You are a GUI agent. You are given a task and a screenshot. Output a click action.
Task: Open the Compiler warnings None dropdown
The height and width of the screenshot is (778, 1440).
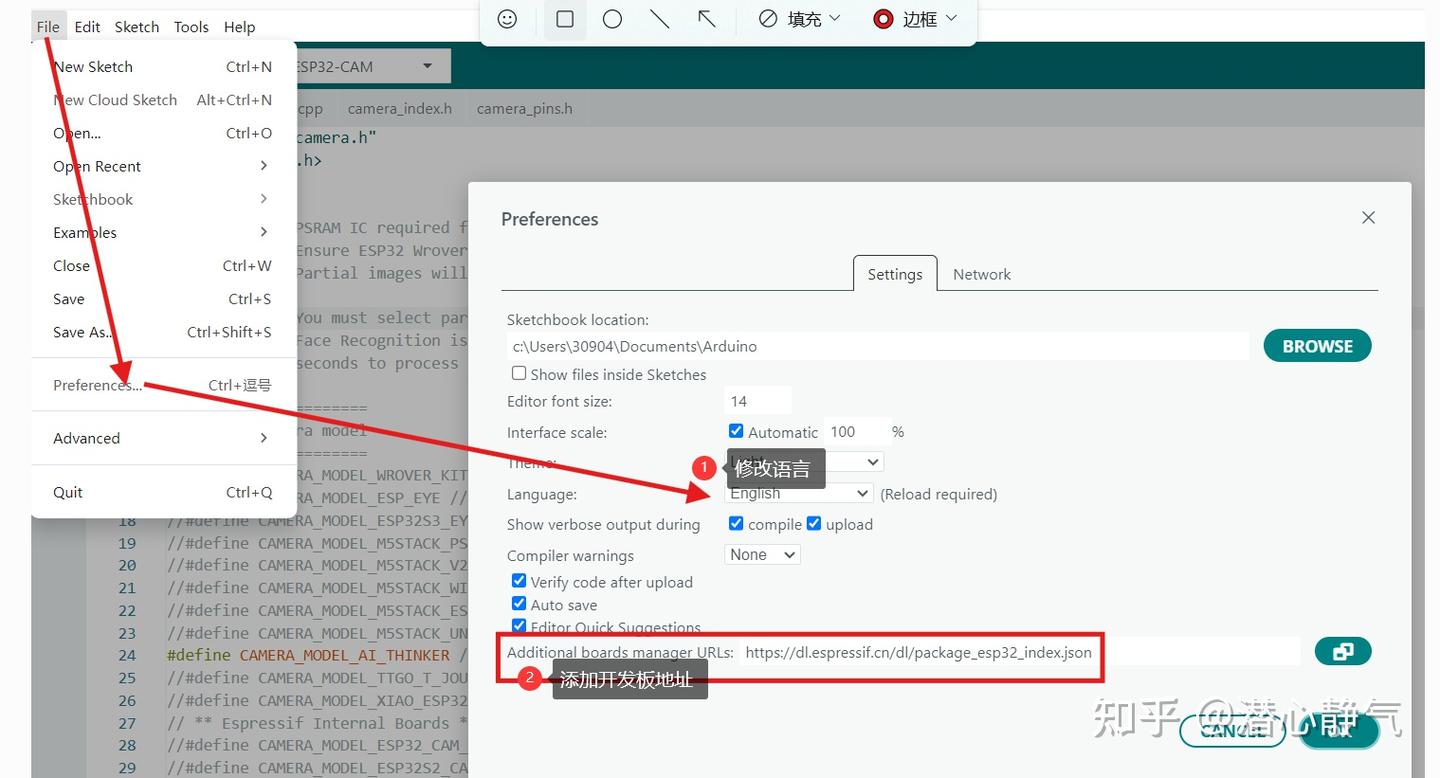tap(762, 555)
